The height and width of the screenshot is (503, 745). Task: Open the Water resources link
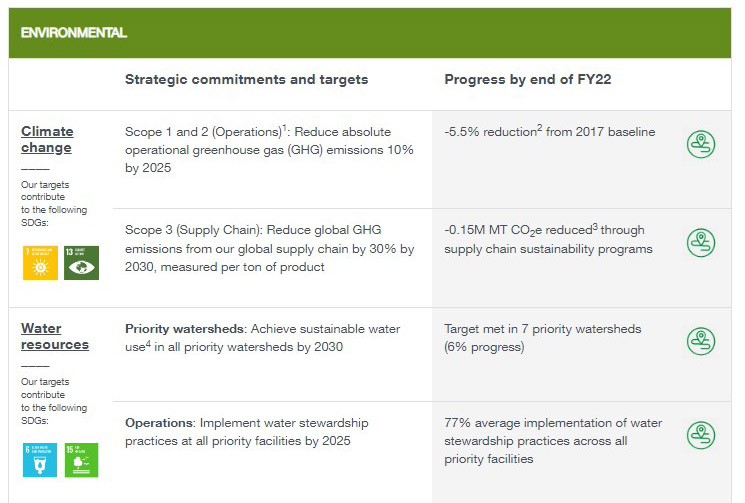[55, 336]
